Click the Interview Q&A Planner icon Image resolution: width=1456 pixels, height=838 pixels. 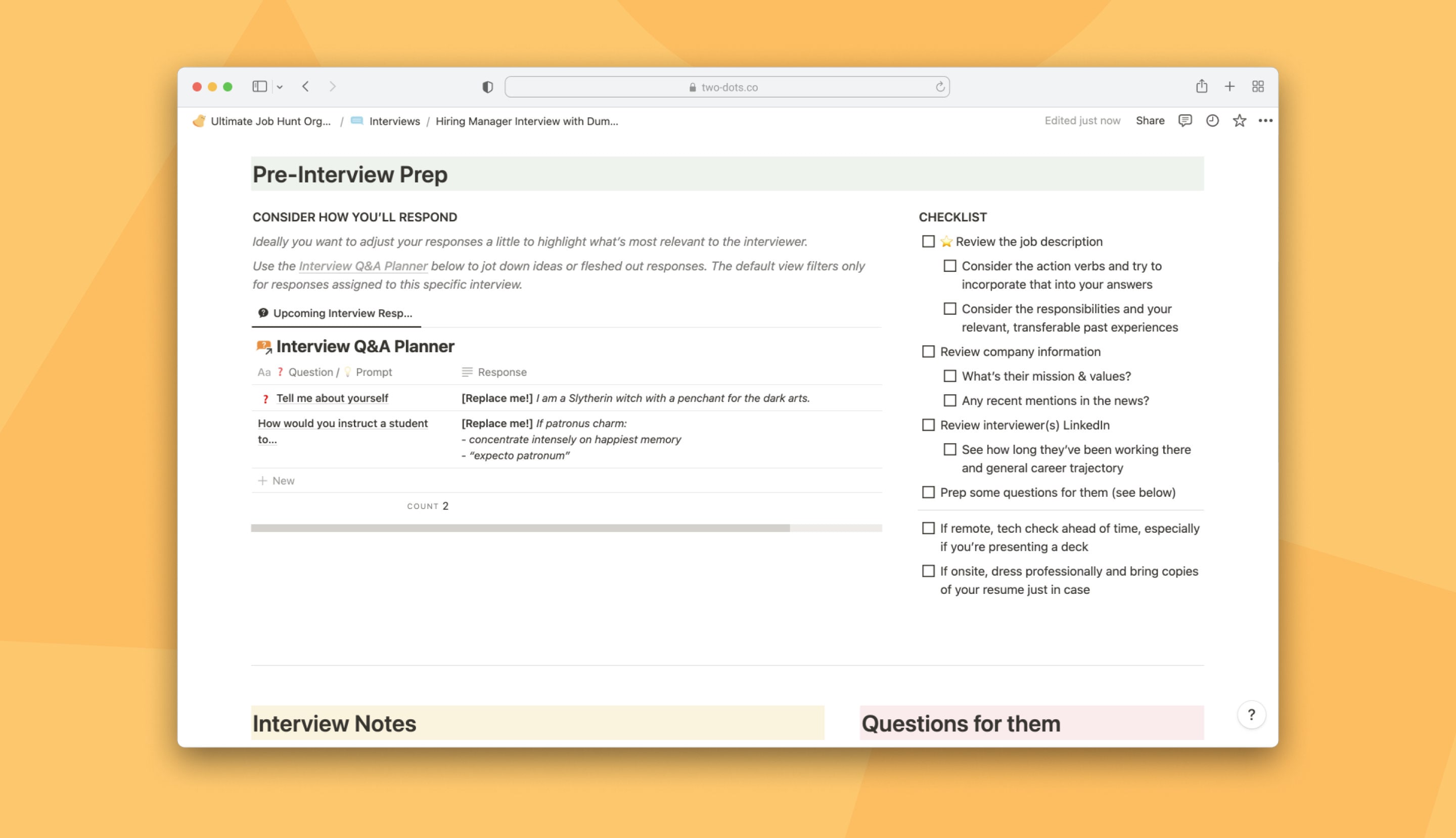[x=264, y=347]
